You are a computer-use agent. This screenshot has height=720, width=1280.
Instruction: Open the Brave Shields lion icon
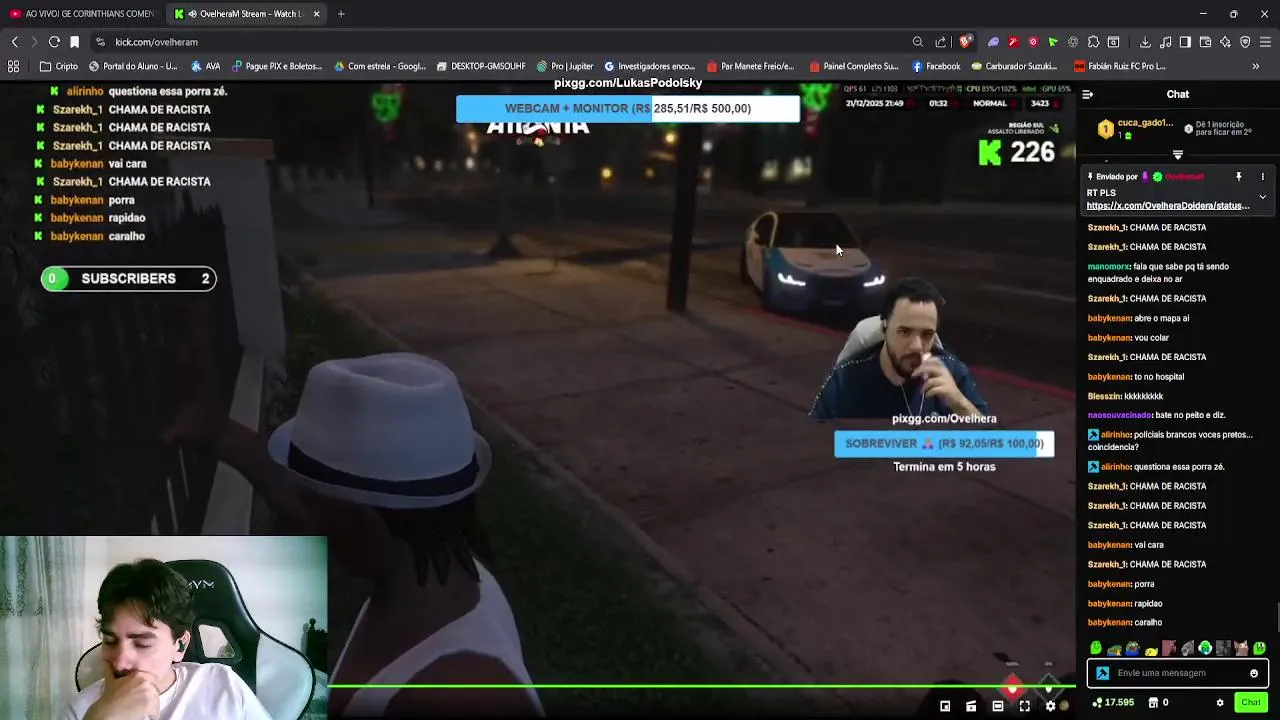coord(965,42)
